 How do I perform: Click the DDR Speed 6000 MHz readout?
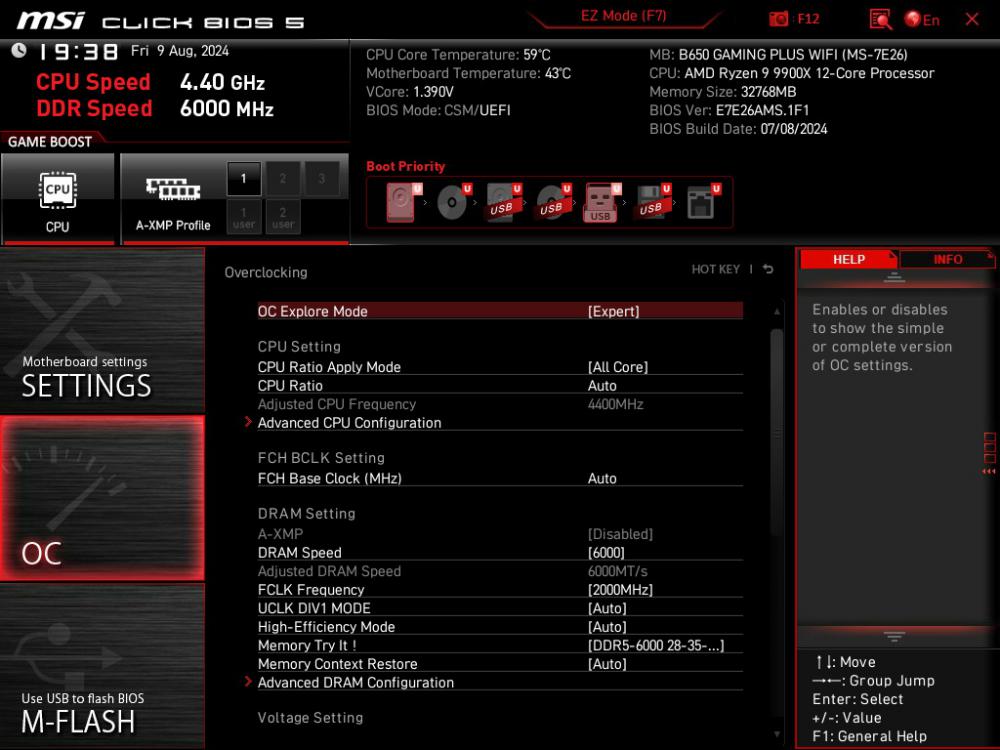coord(155,109)
